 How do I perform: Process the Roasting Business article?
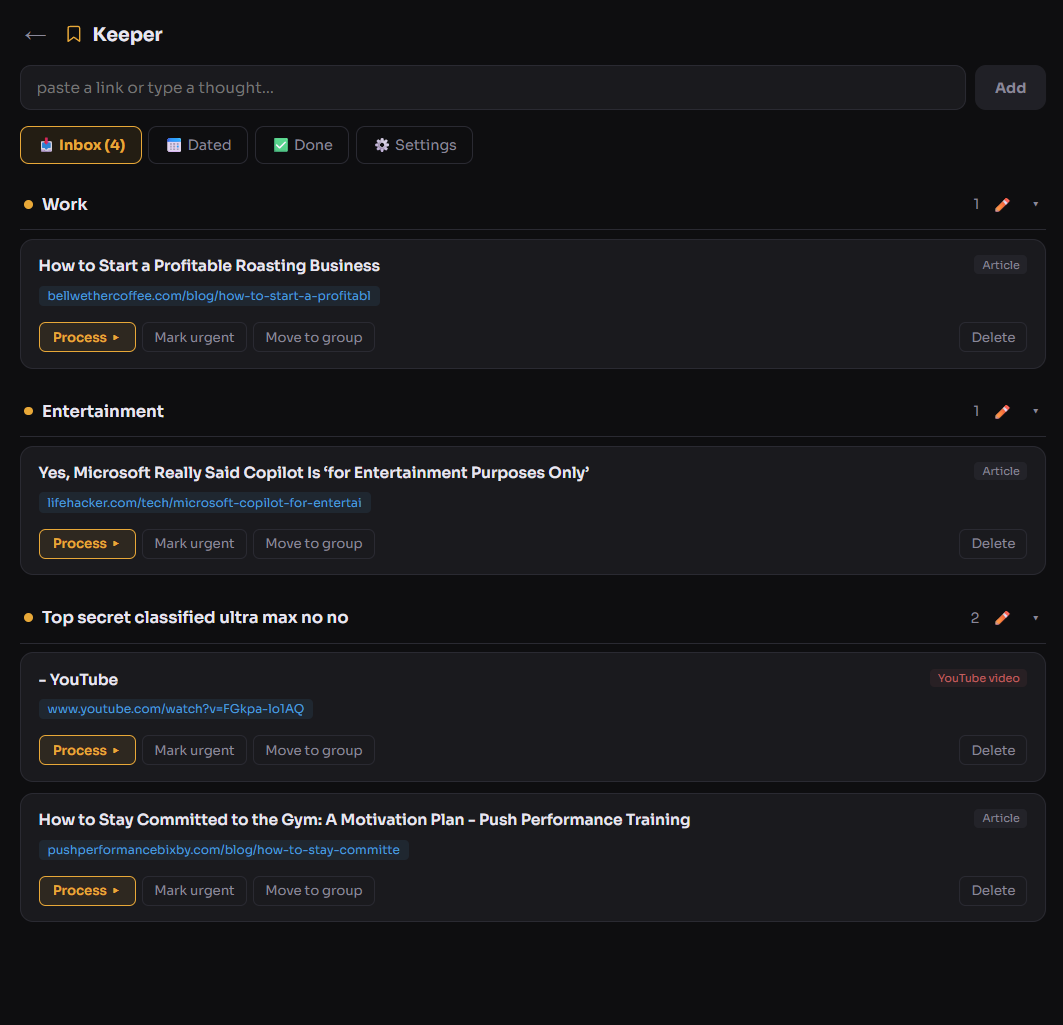87,337
